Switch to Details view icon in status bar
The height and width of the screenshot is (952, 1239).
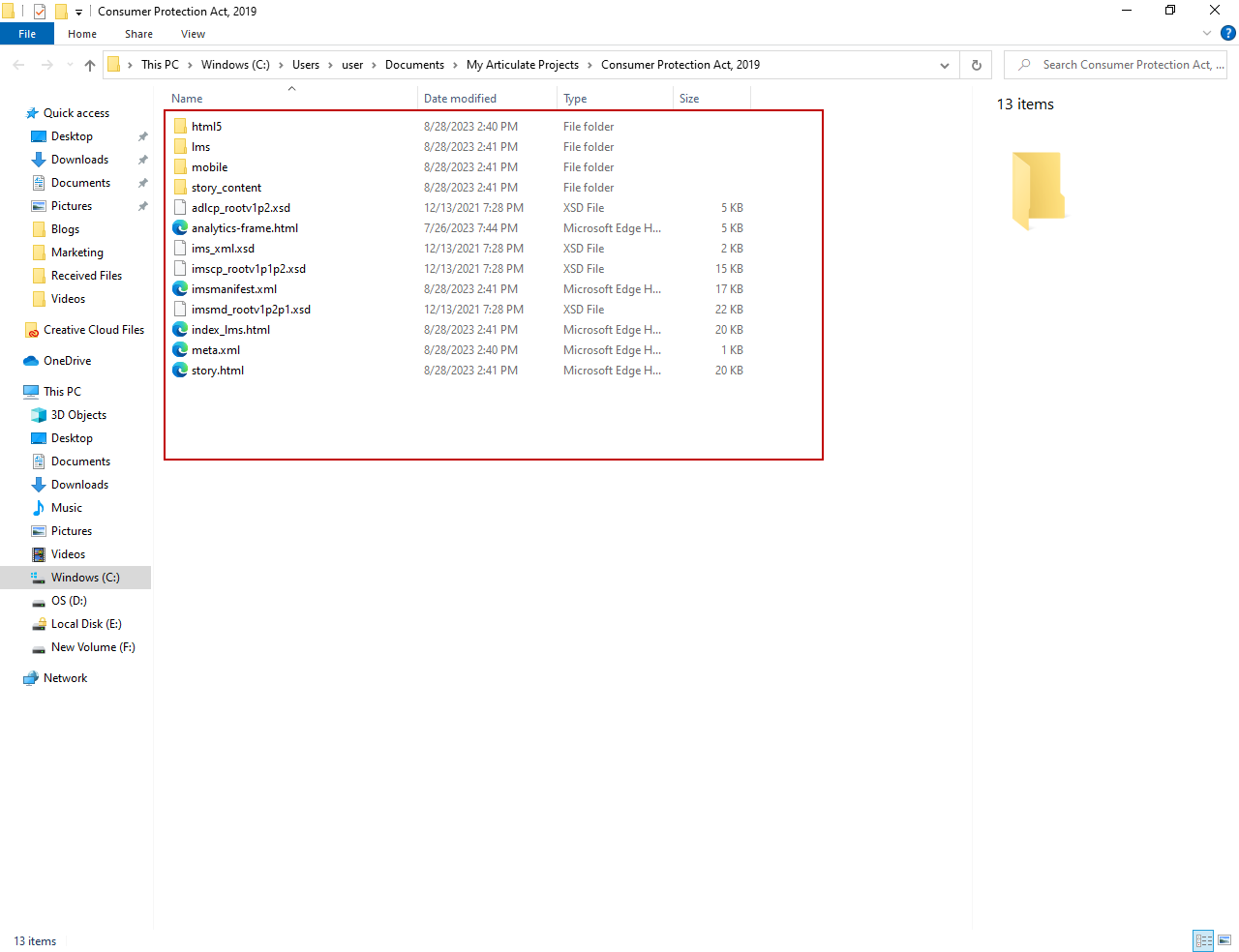click(1203, 940)
